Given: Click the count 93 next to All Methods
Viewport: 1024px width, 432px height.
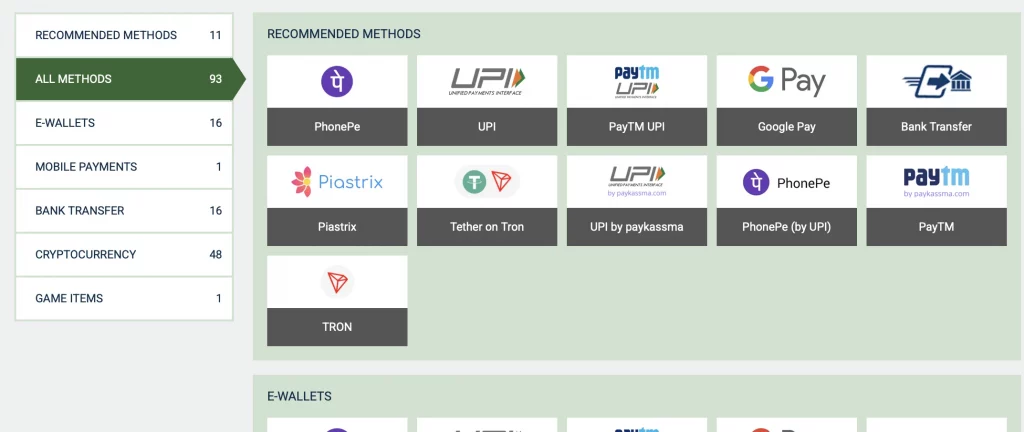Looking at the screenshot, I should 216,79.
